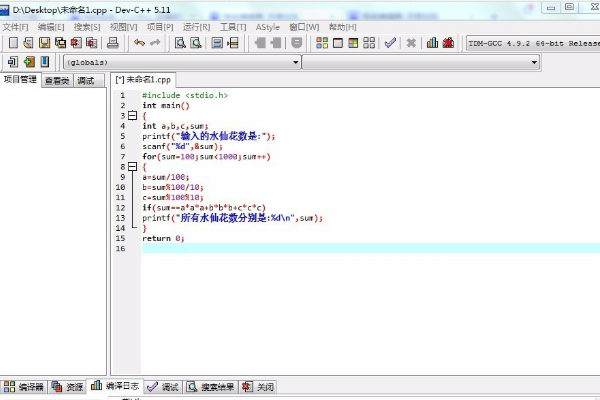Switch to the 调试 side panel tab

[x=86, y=81]
